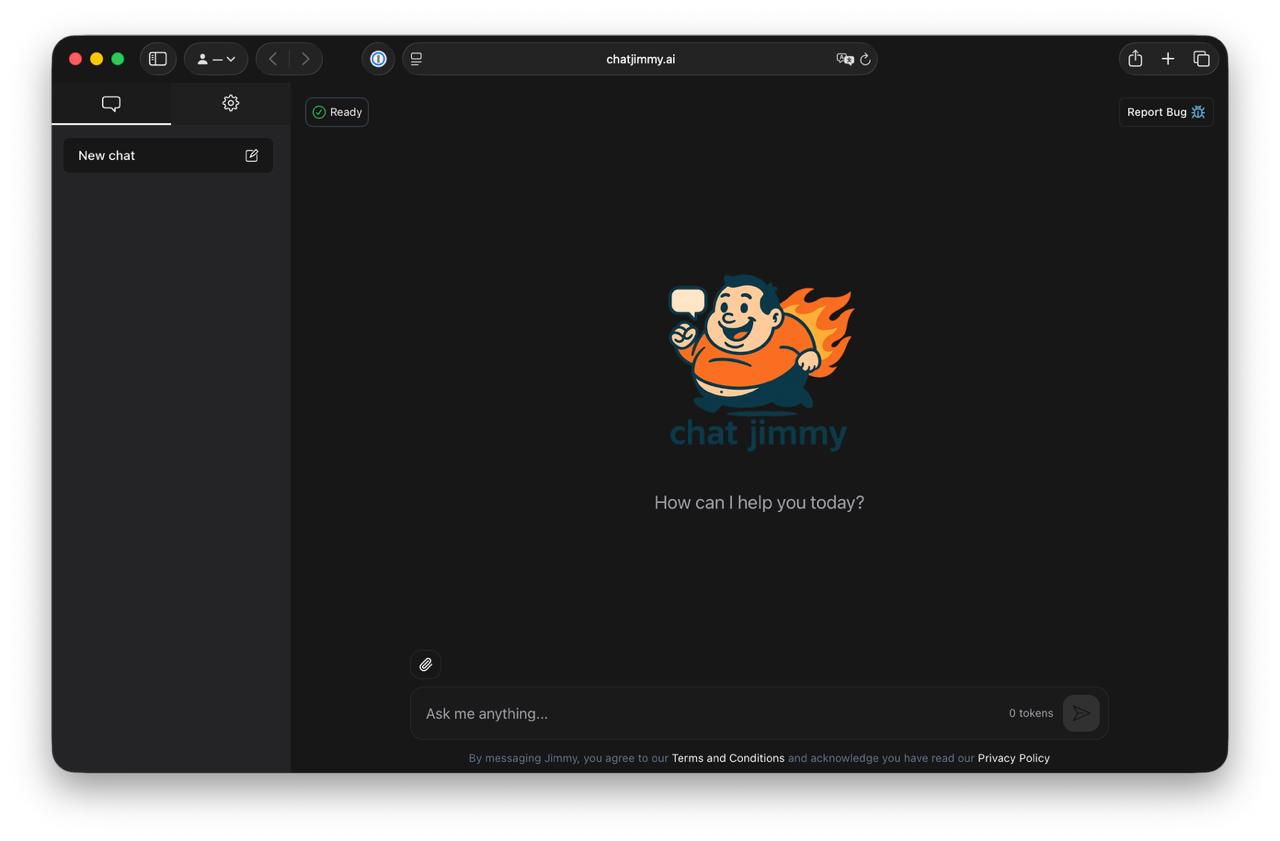This screenshot has height=841, width=1280.
Task: Switch to the settings gear tab
Action: click(231, 103)
